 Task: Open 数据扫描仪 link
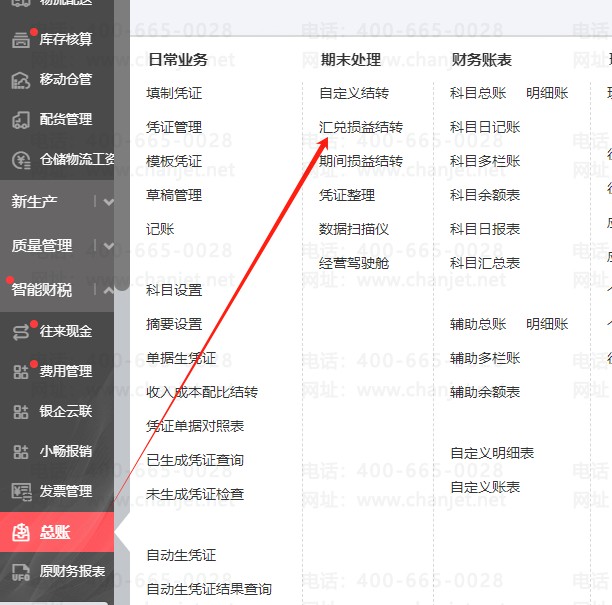354,229
